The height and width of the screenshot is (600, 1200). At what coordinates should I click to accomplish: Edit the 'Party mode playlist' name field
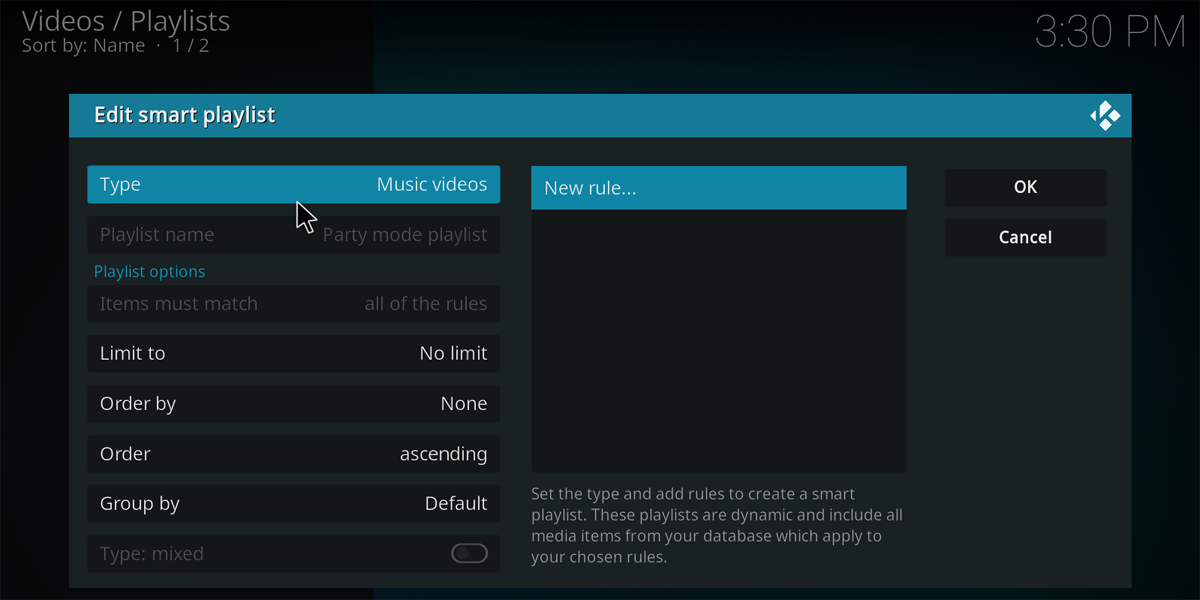[293, 234]
